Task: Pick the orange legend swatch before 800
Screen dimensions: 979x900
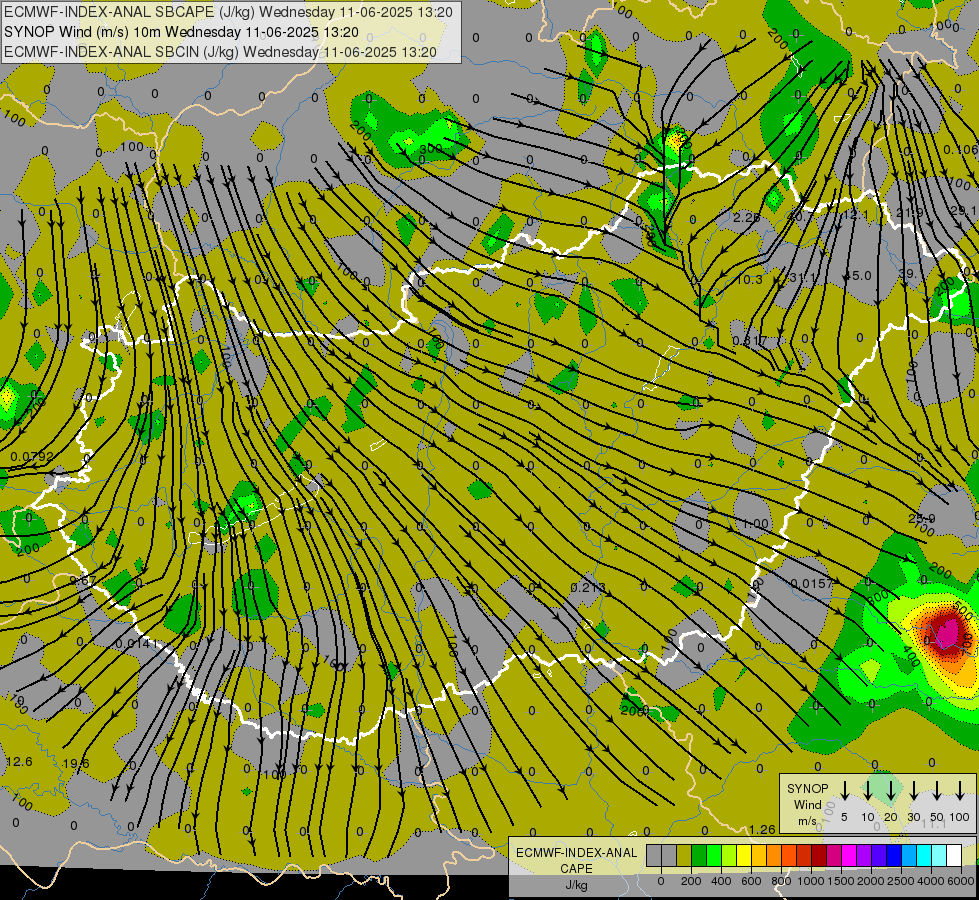Action: click(774, 856)
